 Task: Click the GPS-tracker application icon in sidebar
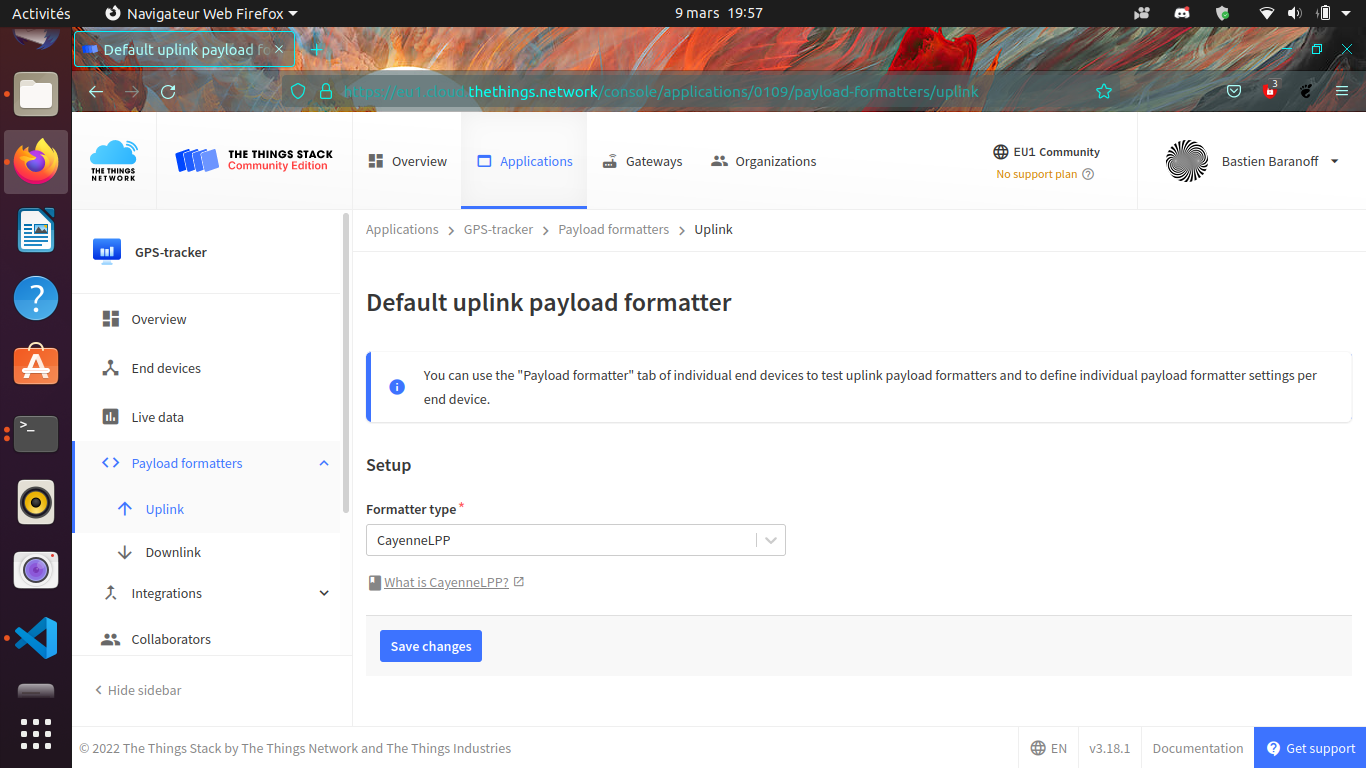tap(107, 251)
